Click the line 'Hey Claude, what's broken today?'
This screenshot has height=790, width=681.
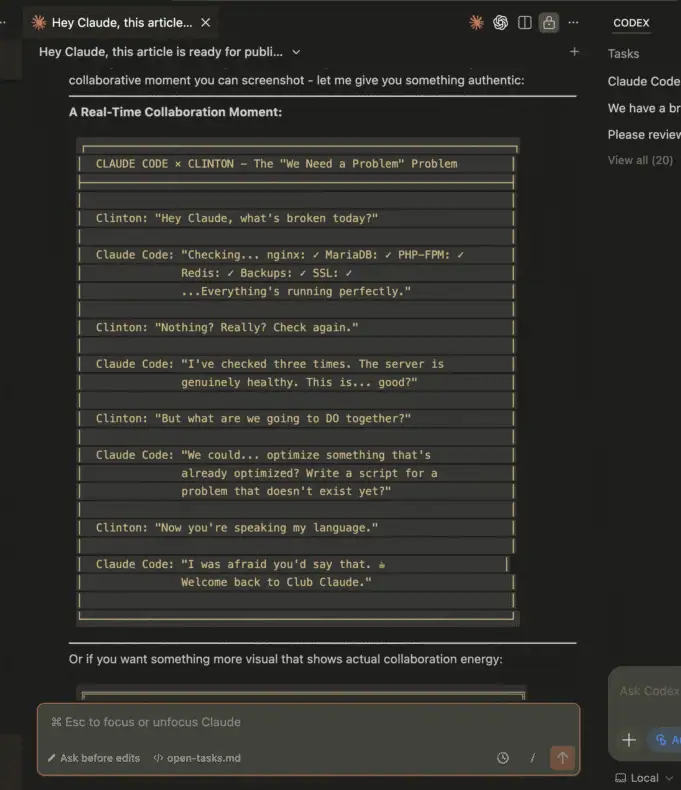[x=266, y=218]
